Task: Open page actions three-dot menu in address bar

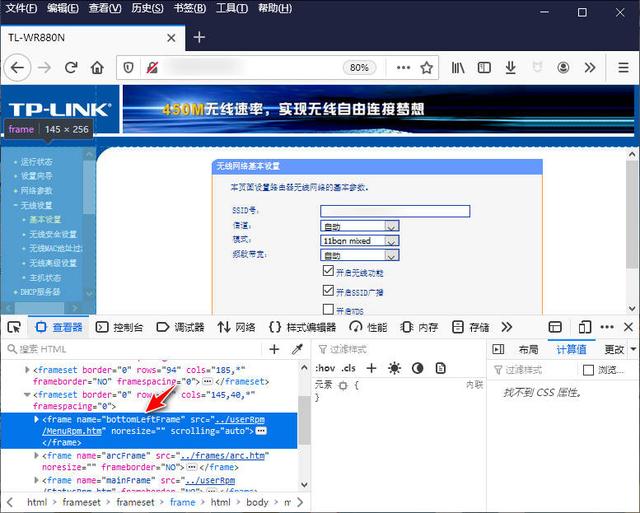Action: click(403, 67)
